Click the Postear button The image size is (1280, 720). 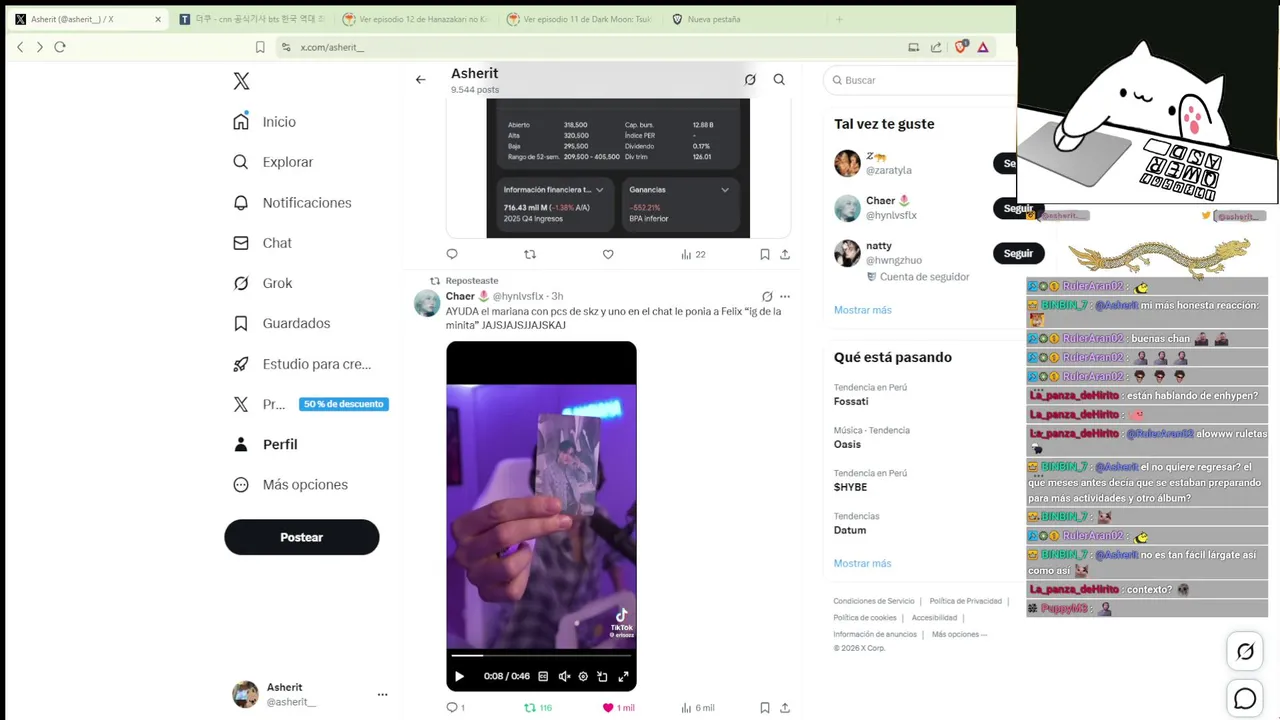[x=301, y=537]
